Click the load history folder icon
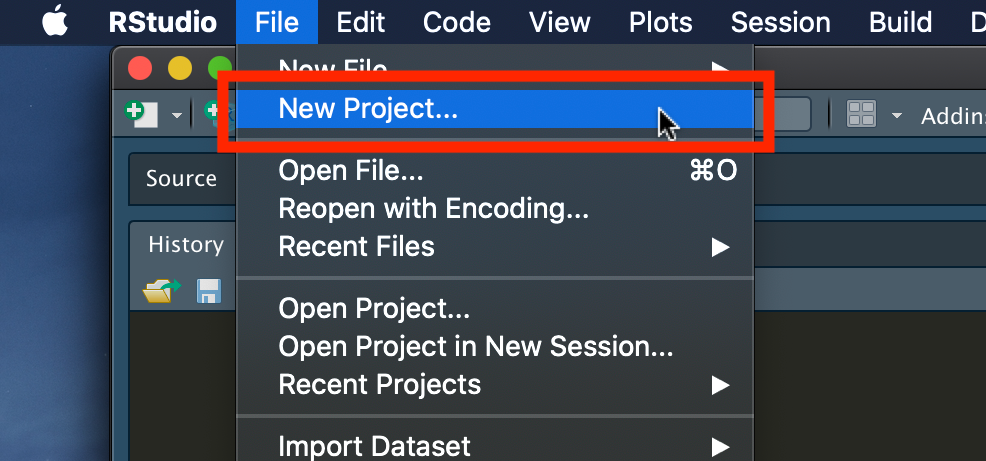This screenshot has height=461, width=986. pos(161,291)
